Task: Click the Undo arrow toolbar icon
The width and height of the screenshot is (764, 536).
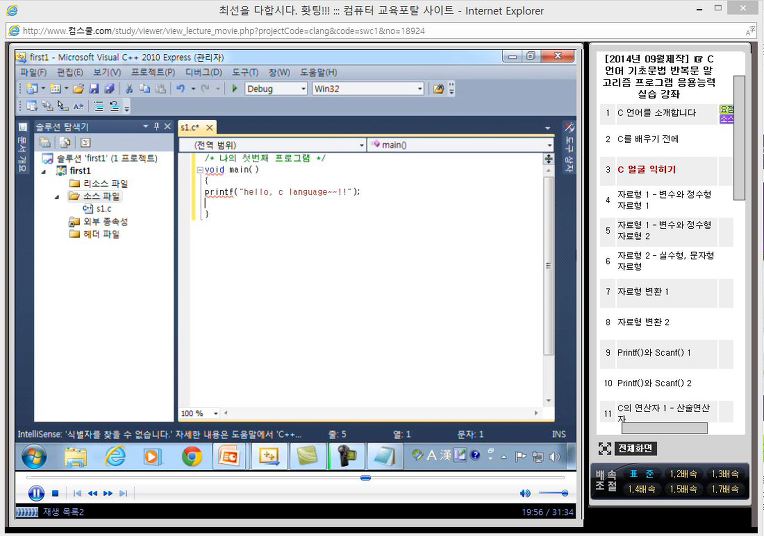Action: pyautogui.click(x=181, y=89)
